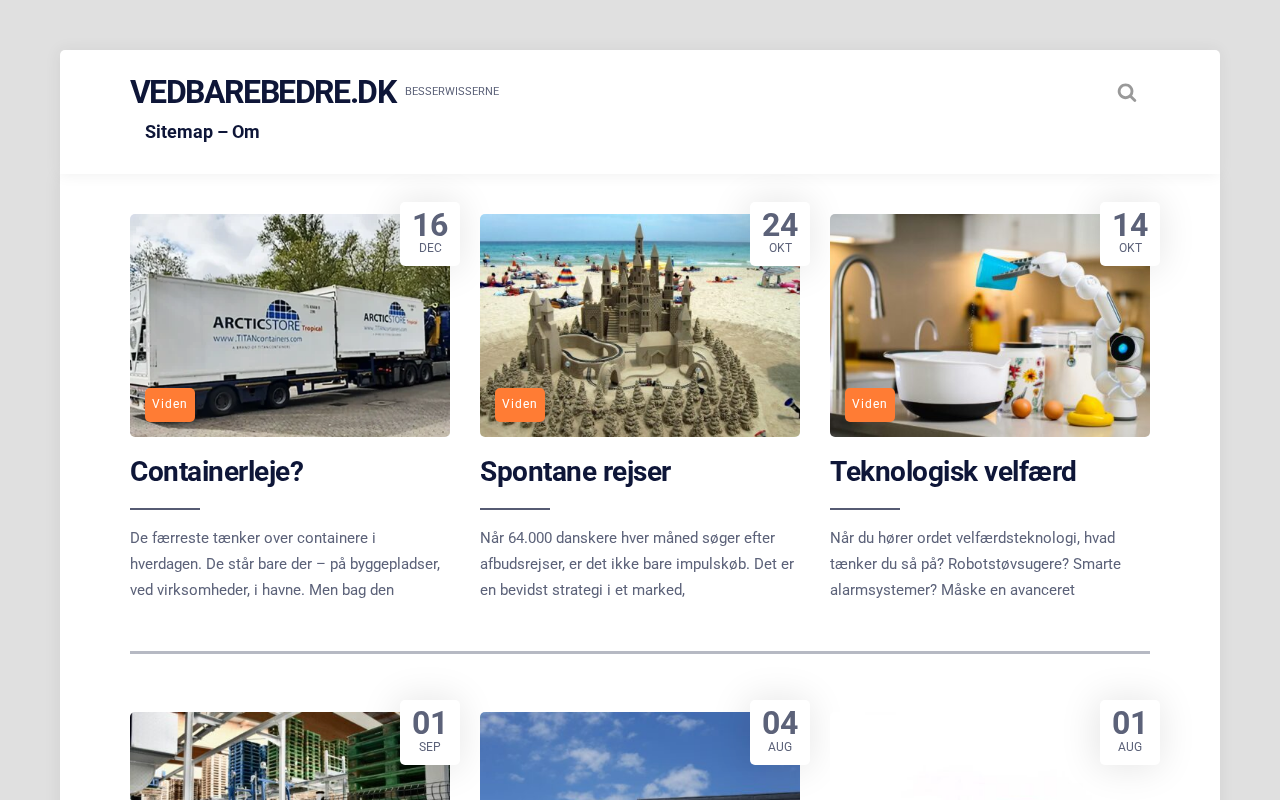Click the 24 OKT date badge
Screen dimensions: 1280x800
point(780,233)
